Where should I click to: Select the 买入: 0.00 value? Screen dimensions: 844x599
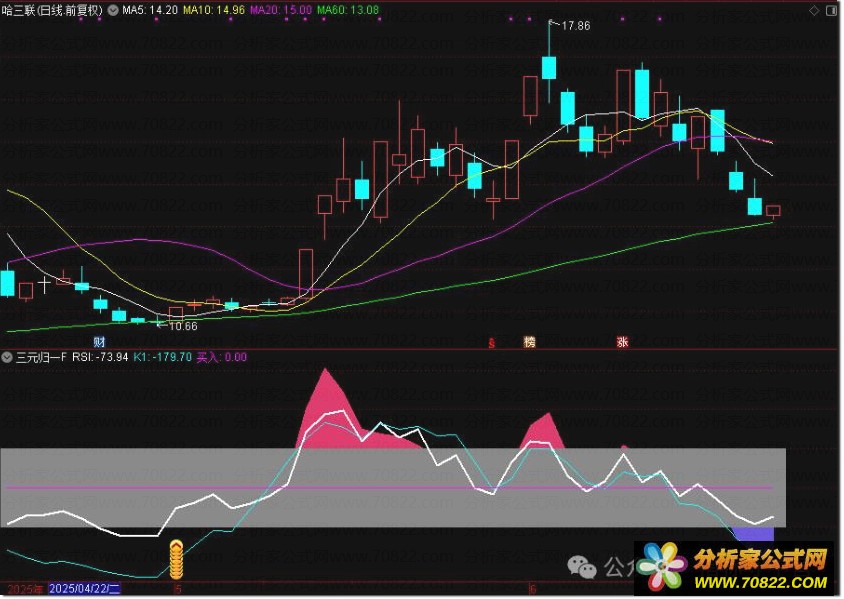click(222, 357)
